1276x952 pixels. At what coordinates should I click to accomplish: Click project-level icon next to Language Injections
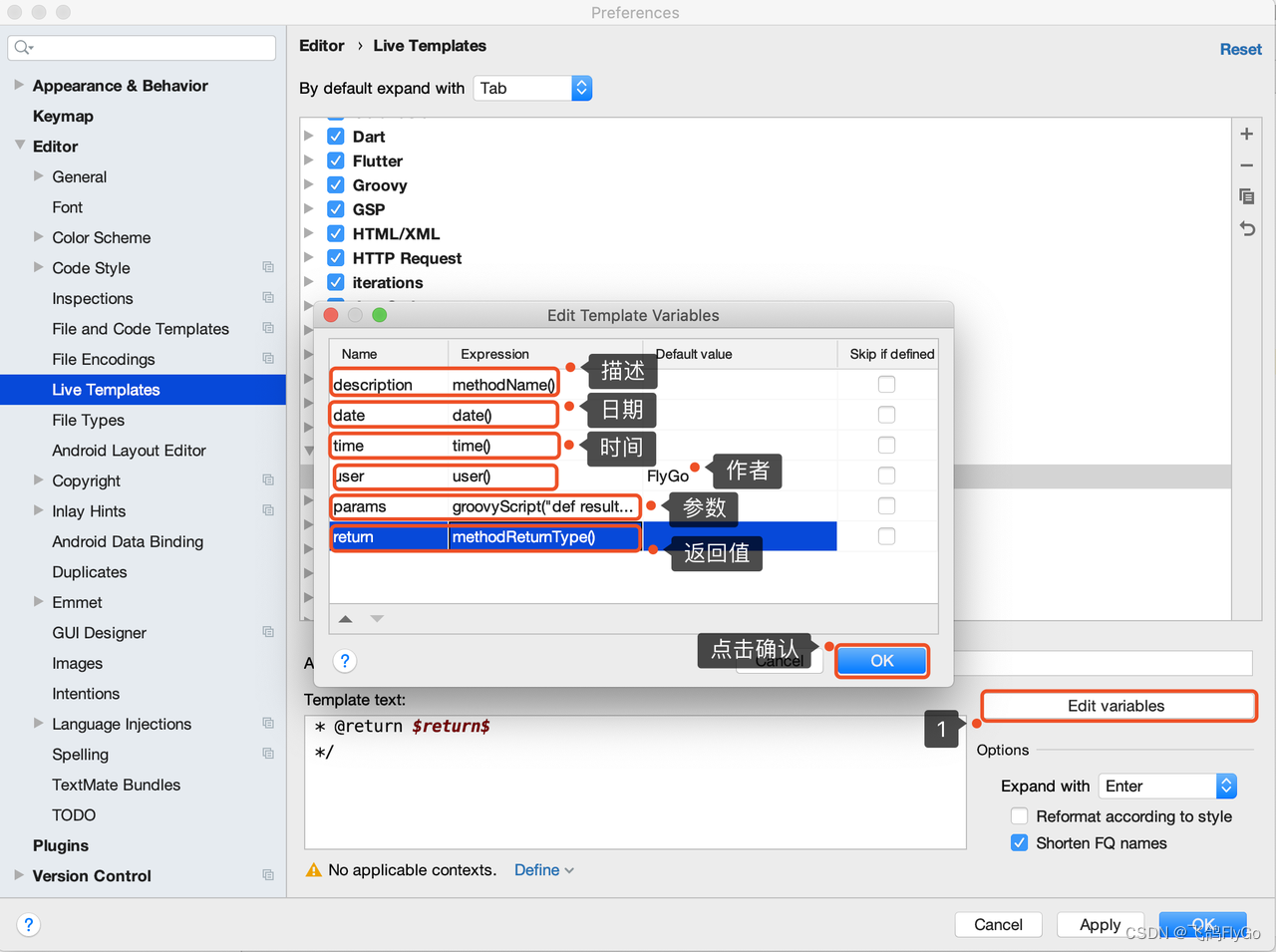(268, 723)
